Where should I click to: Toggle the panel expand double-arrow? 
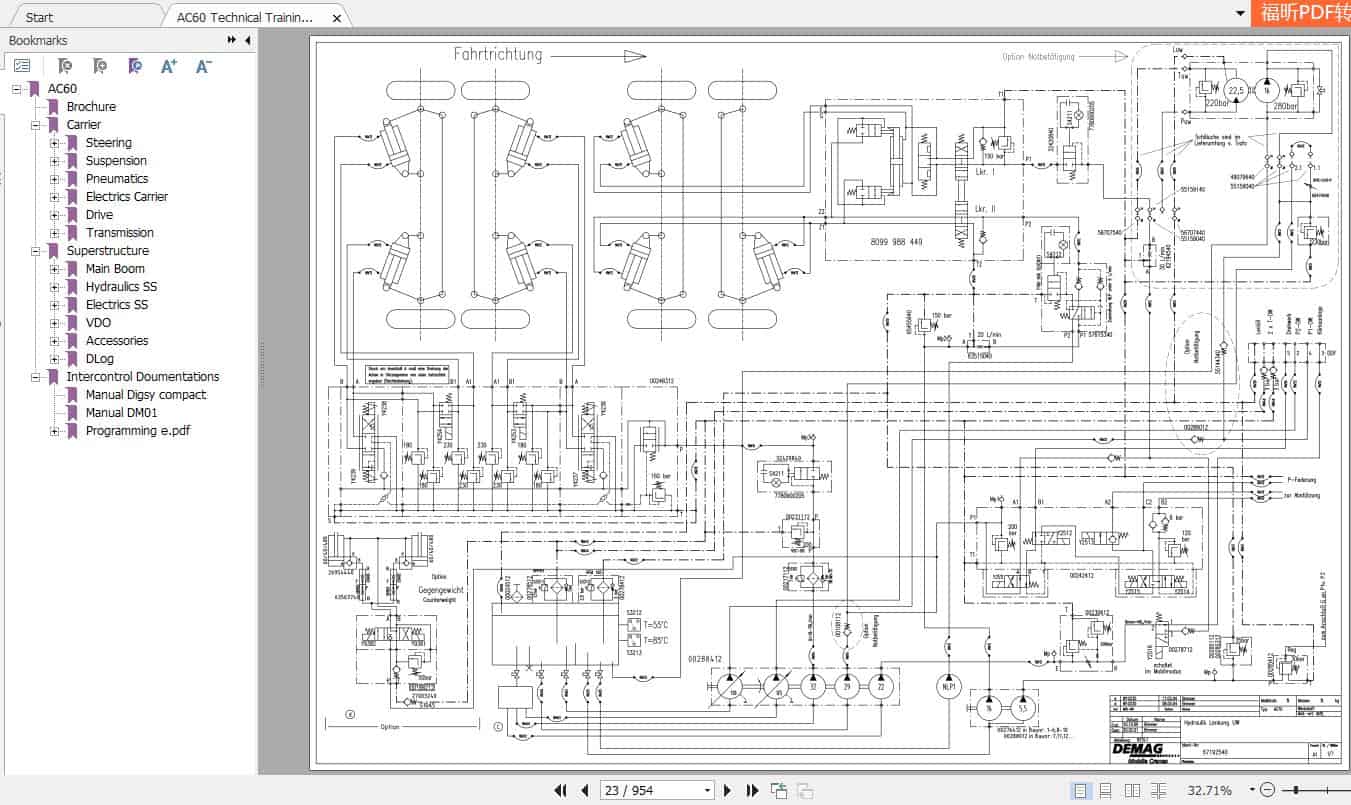[231, 40]
